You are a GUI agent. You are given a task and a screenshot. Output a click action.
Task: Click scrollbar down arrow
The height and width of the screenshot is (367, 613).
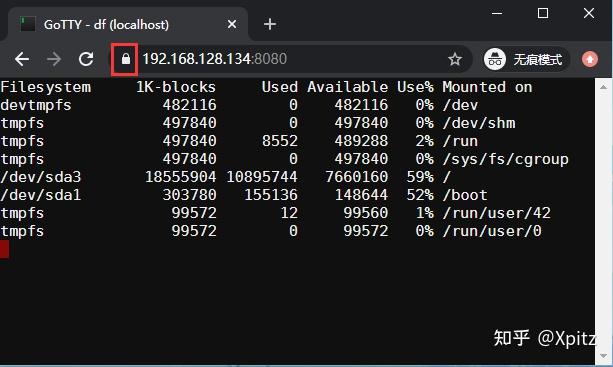[x=604, y=355]
